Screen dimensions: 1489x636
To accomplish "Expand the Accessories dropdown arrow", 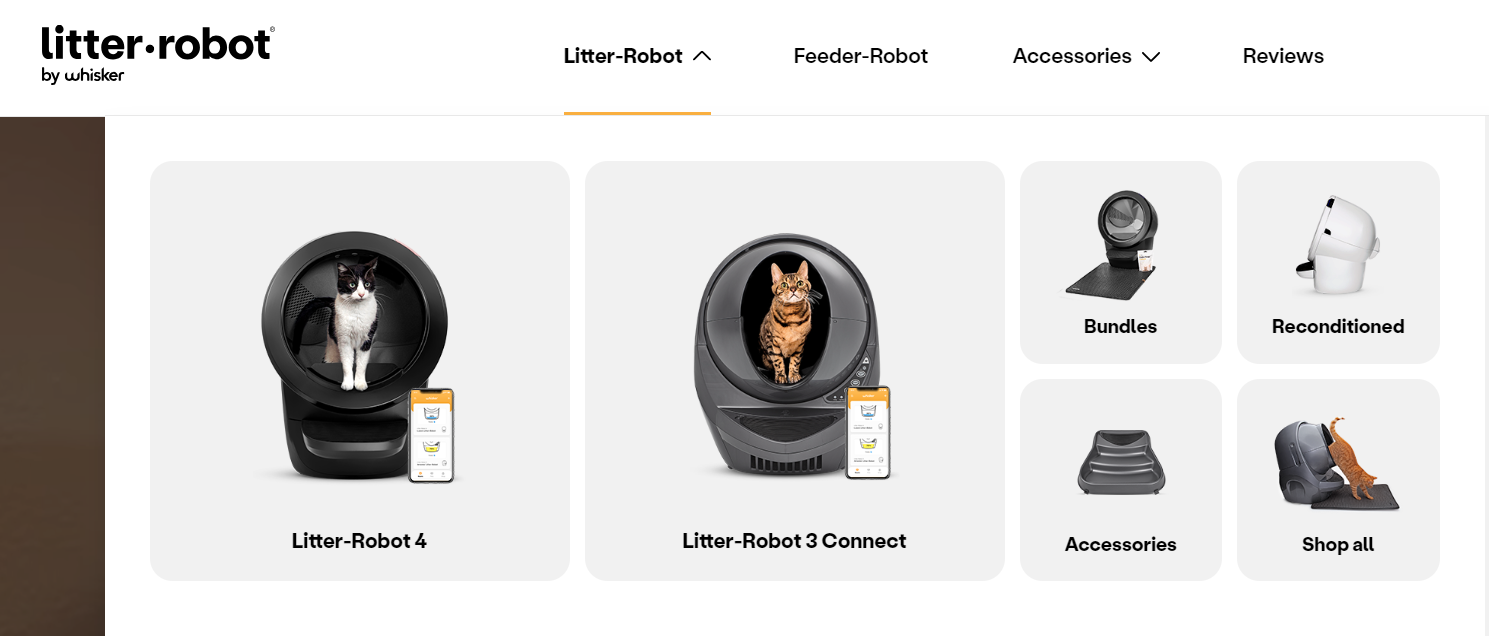I will (1151, 57).
